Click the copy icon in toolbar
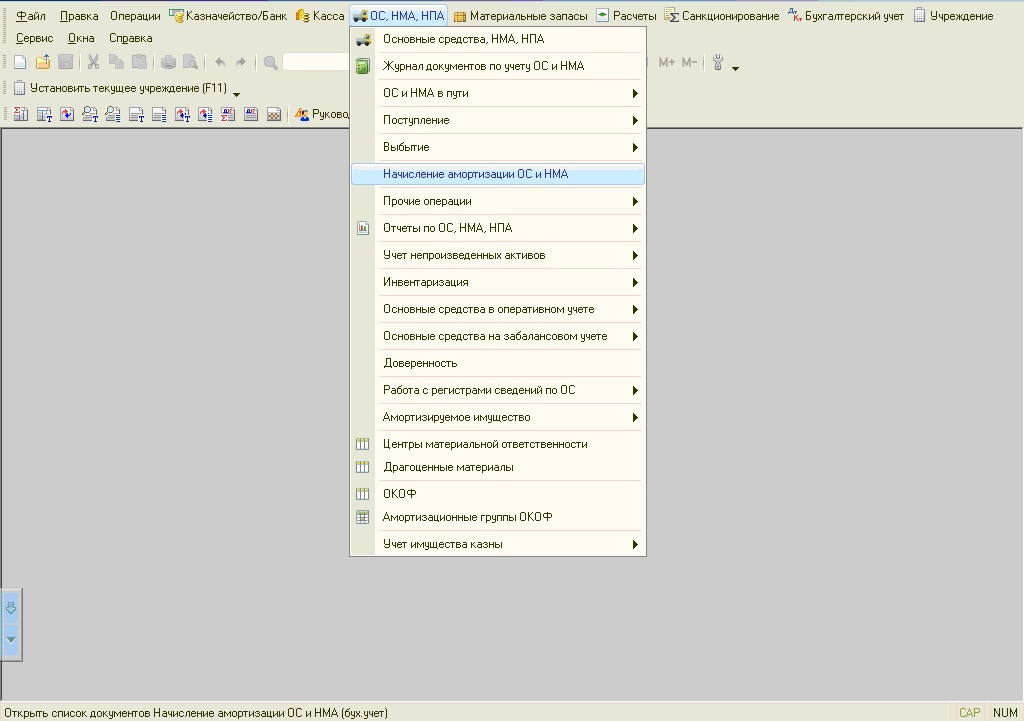This screenshot has height=721, width=1024. (116, 63)
